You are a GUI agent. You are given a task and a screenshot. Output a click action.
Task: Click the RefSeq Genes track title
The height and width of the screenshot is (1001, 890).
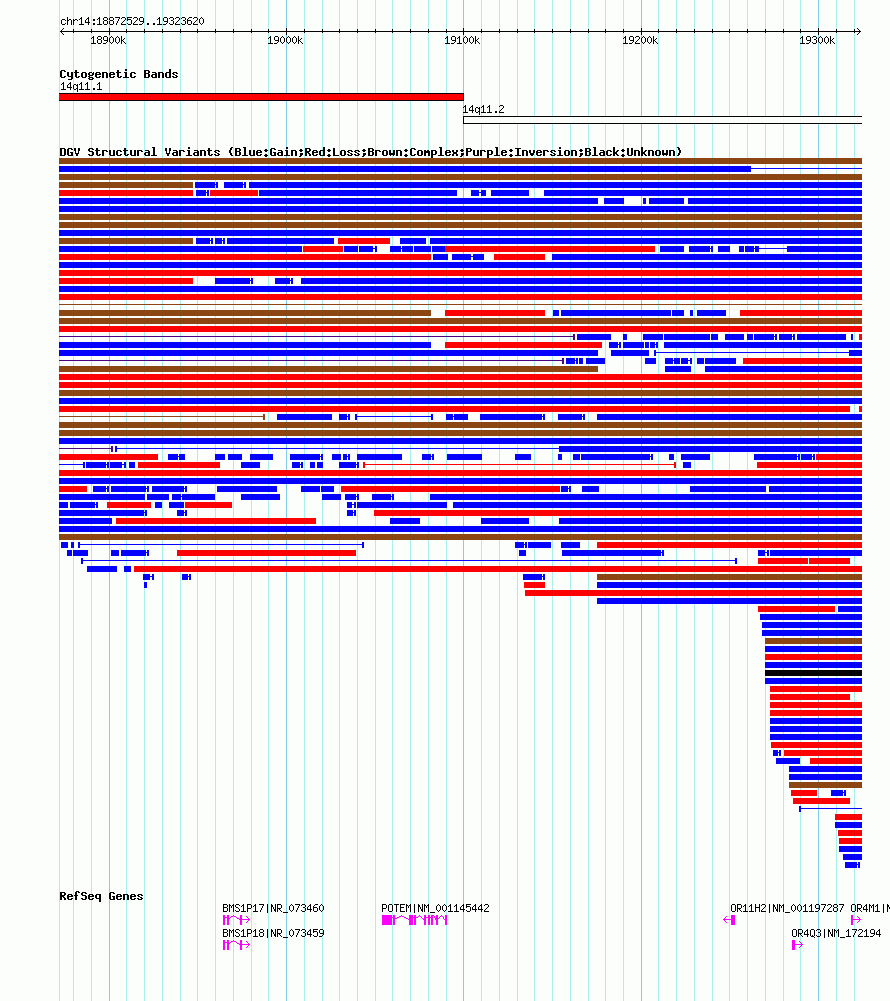point(101,896)
